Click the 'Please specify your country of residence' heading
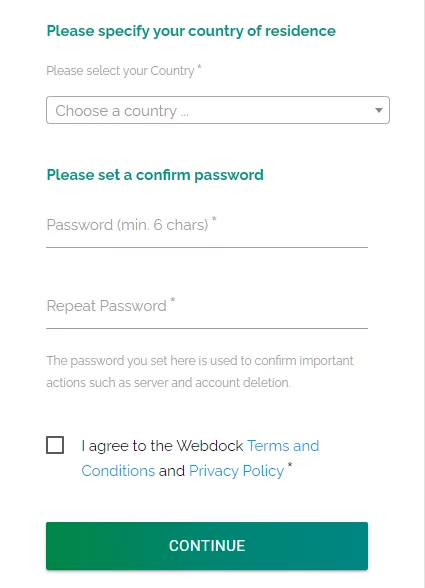This screenshot has width=425, height=588. click(191, 31)
